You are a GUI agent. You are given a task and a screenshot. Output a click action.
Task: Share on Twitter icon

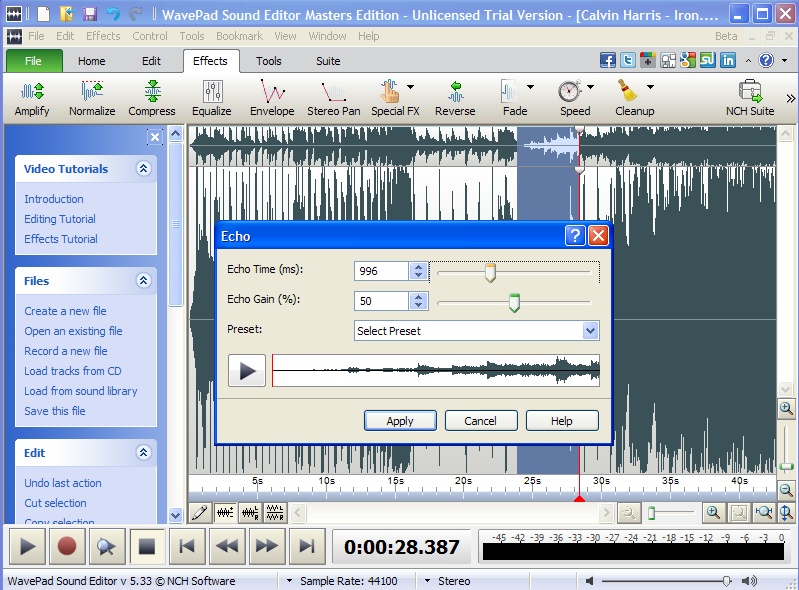pyautogui.click(x=628, y=61)
